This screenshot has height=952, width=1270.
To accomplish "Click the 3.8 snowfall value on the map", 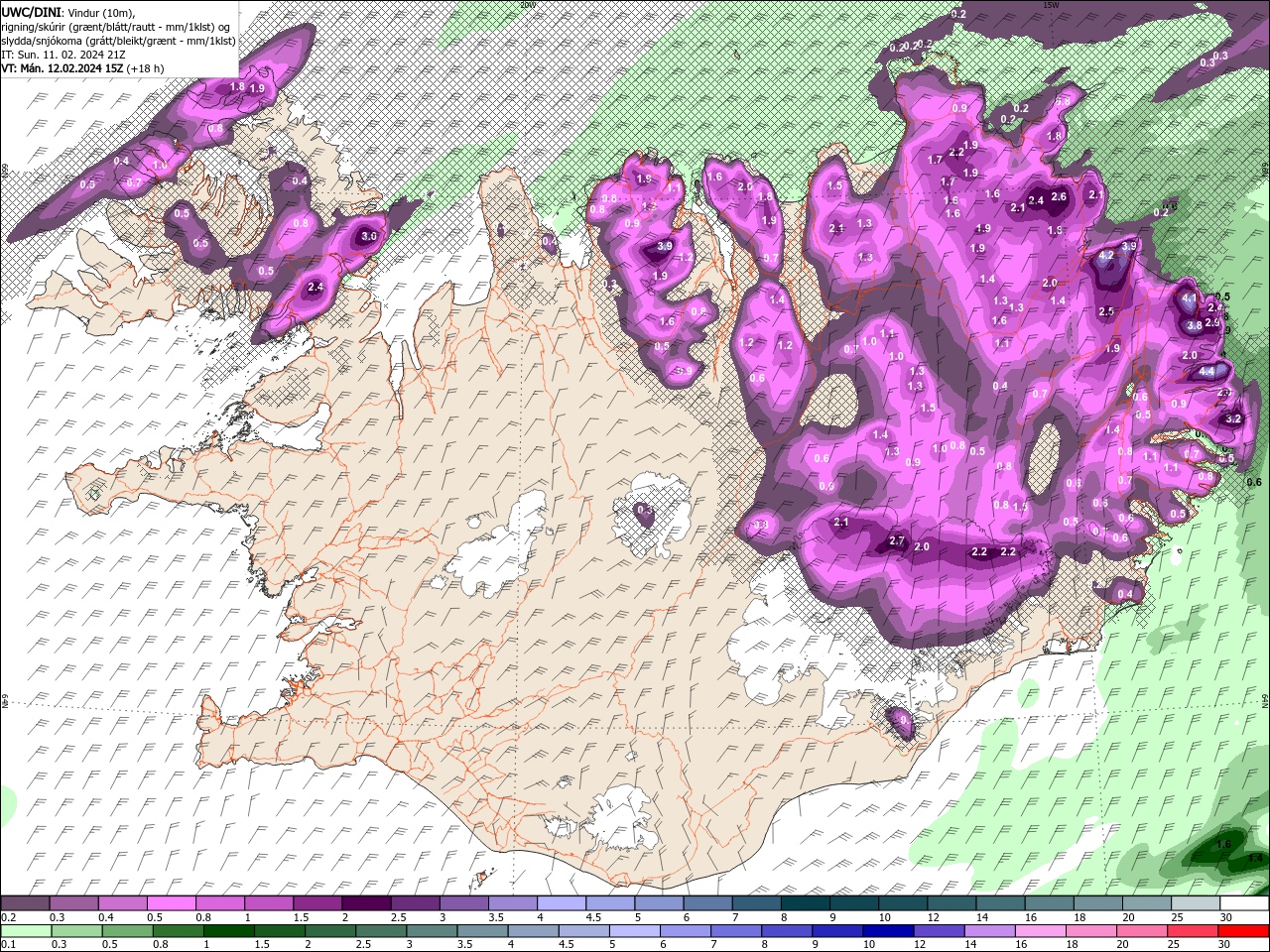I will coord(1195,325).
